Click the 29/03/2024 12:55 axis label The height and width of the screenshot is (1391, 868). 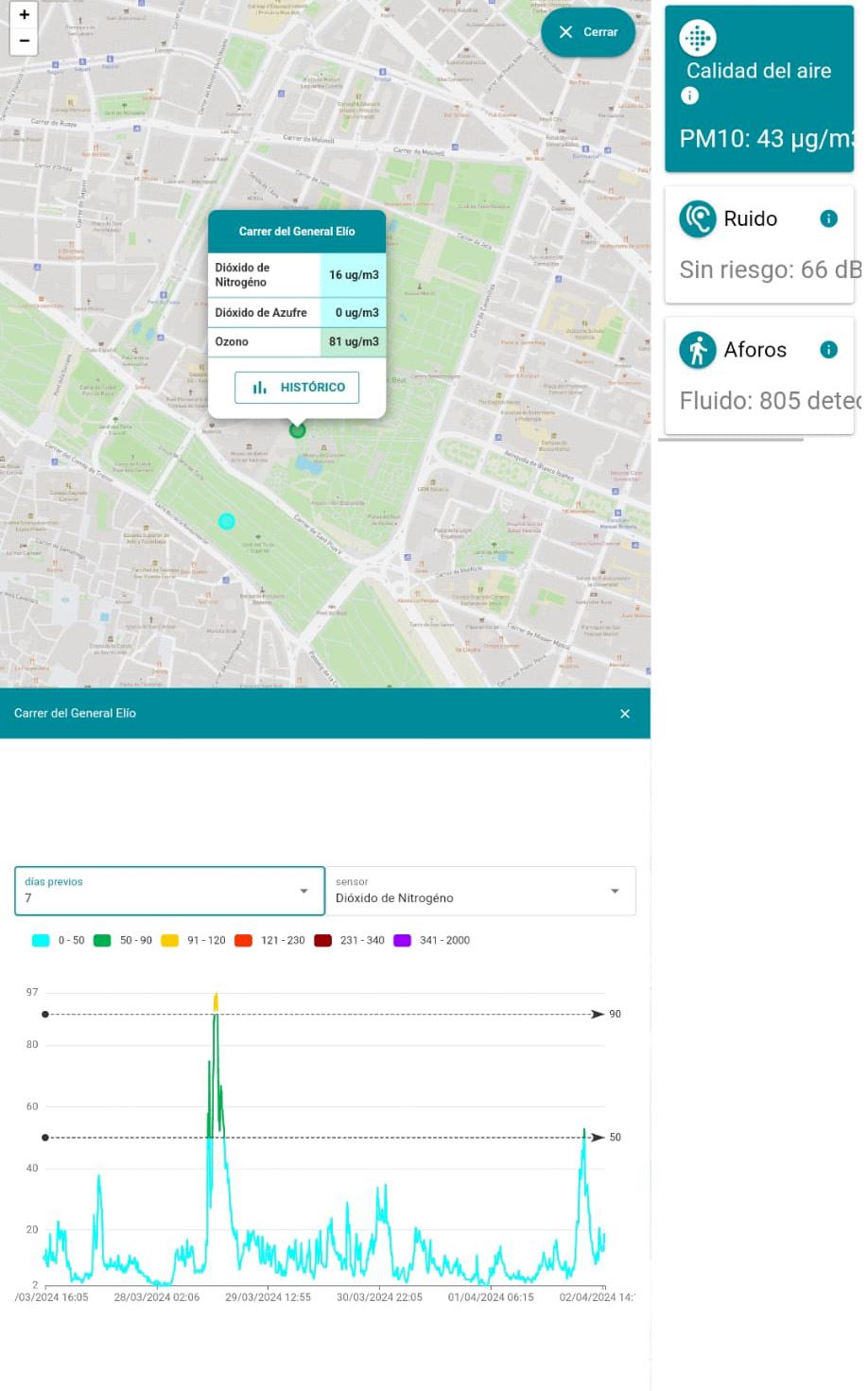(x=268, y=1297)
